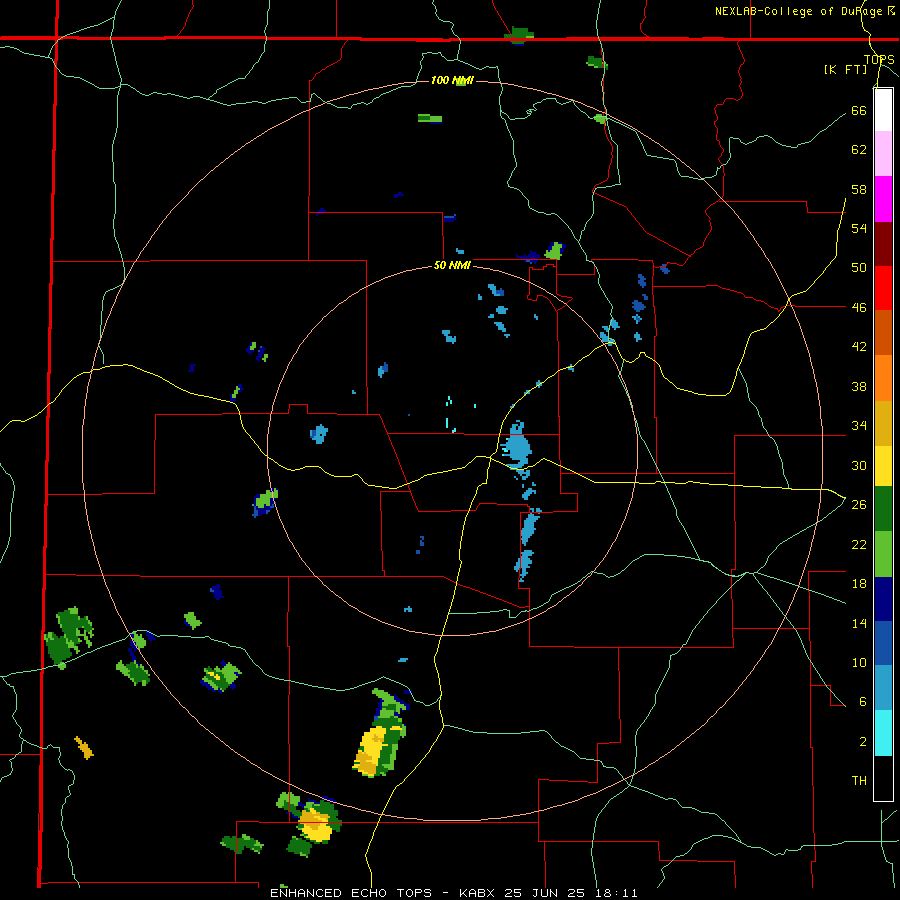Pick the navy blue legend swatch
Viewport: 900px width, 900px height.
883,599
